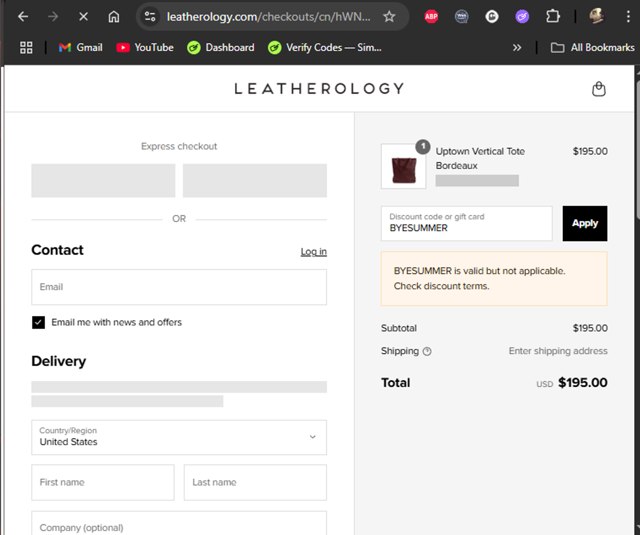Focus the Company (optional) field
This screenshot has width=640, height=535.
(x=179, y=523)
